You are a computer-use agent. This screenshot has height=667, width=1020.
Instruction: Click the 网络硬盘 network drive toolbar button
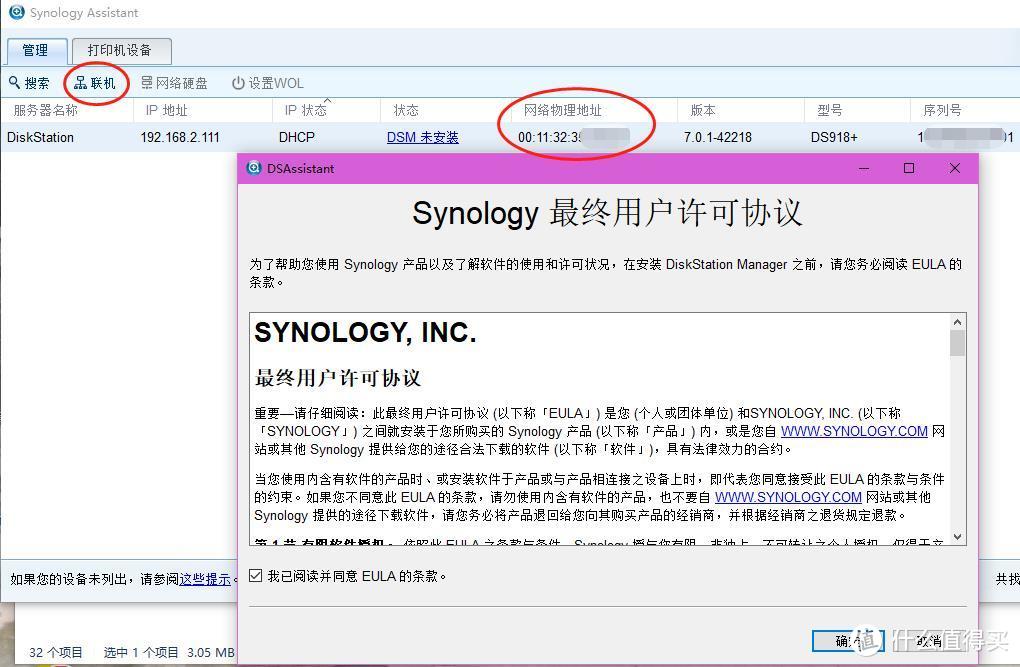(174, 83)
